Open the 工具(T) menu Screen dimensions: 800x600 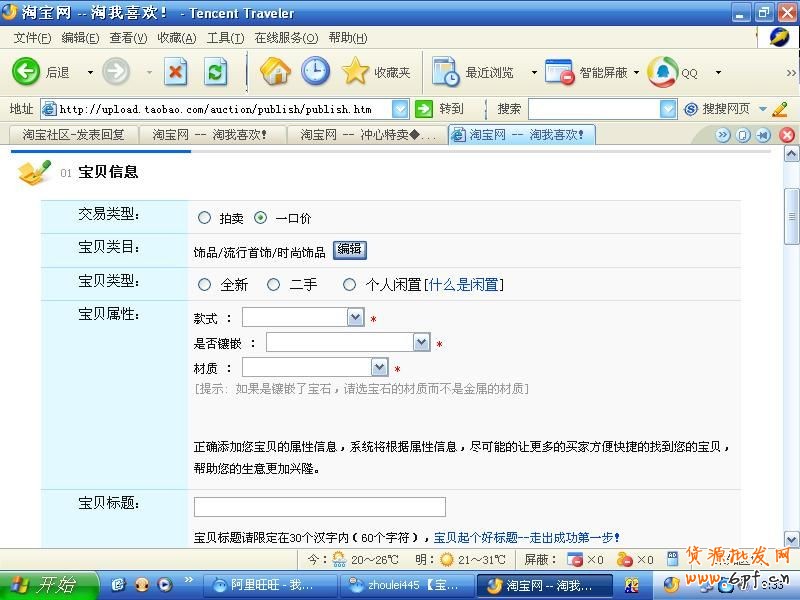coord(225,38)
